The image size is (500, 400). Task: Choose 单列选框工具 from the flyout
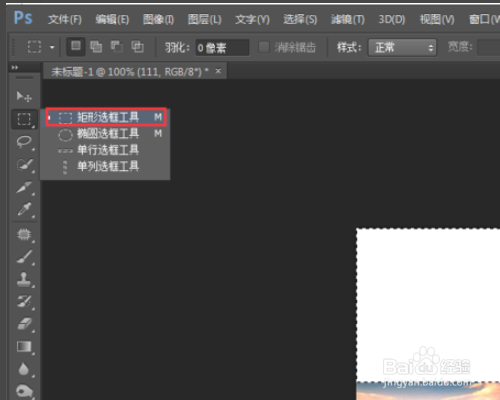[106, 166]
